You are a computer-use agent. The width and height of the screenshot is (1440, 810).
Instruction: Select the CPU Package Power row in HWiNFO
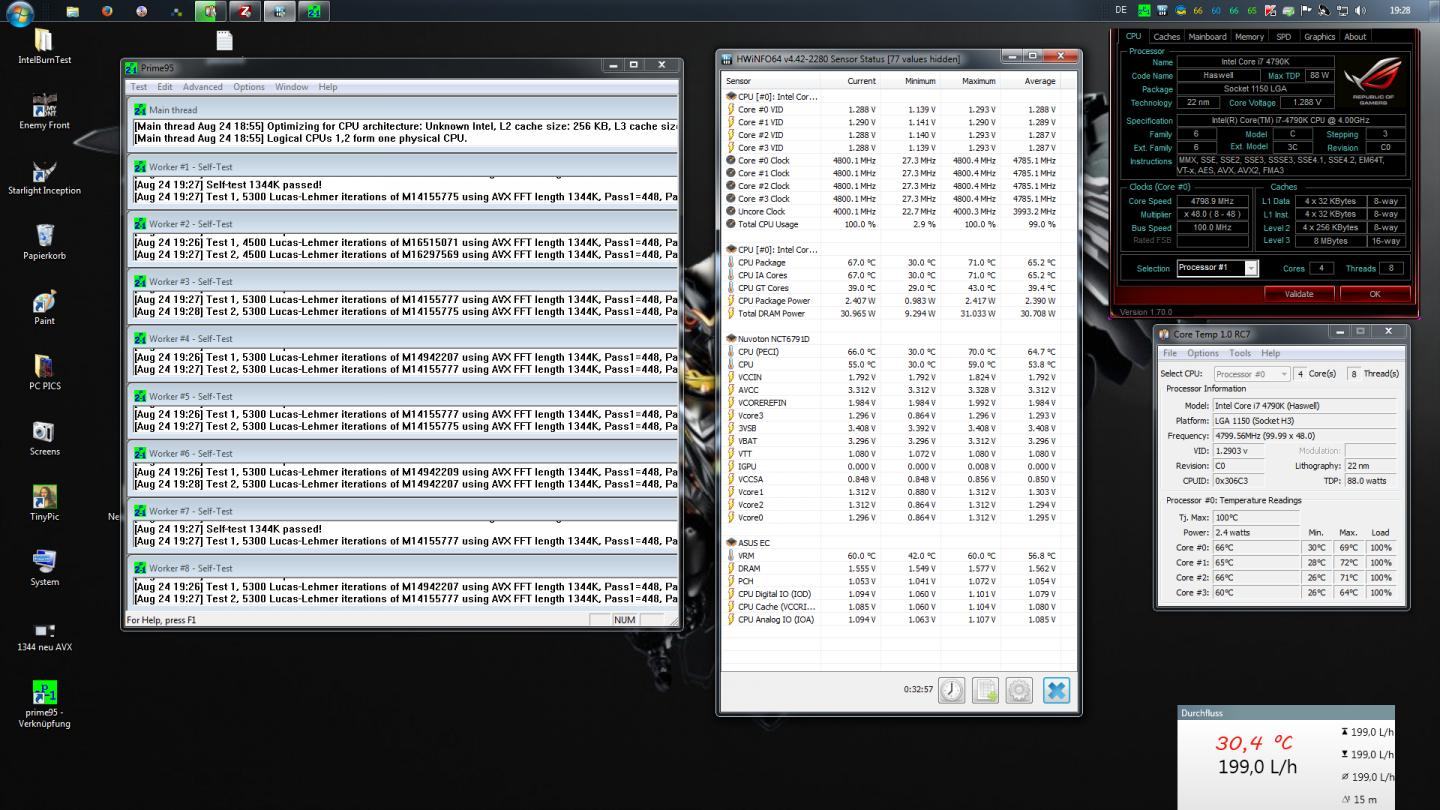(897, 301)
